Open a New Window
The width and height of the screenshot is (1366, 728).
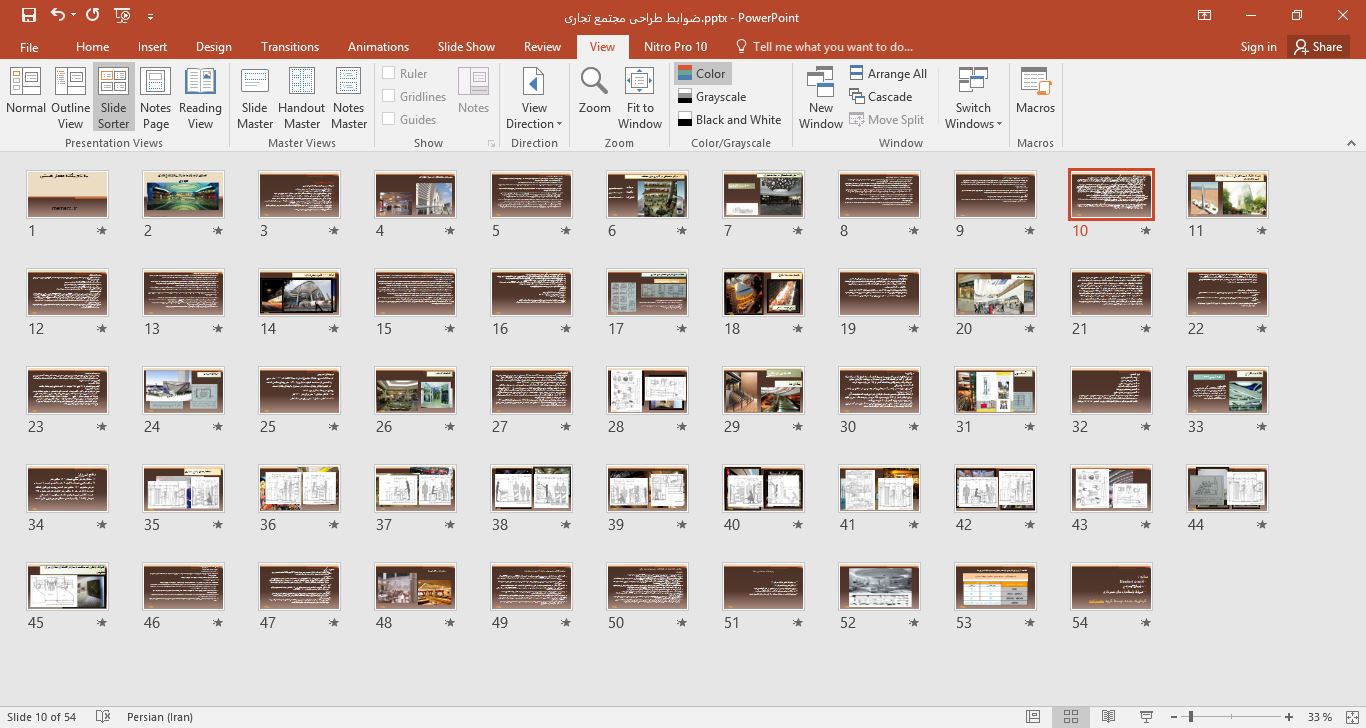[820, 97]
